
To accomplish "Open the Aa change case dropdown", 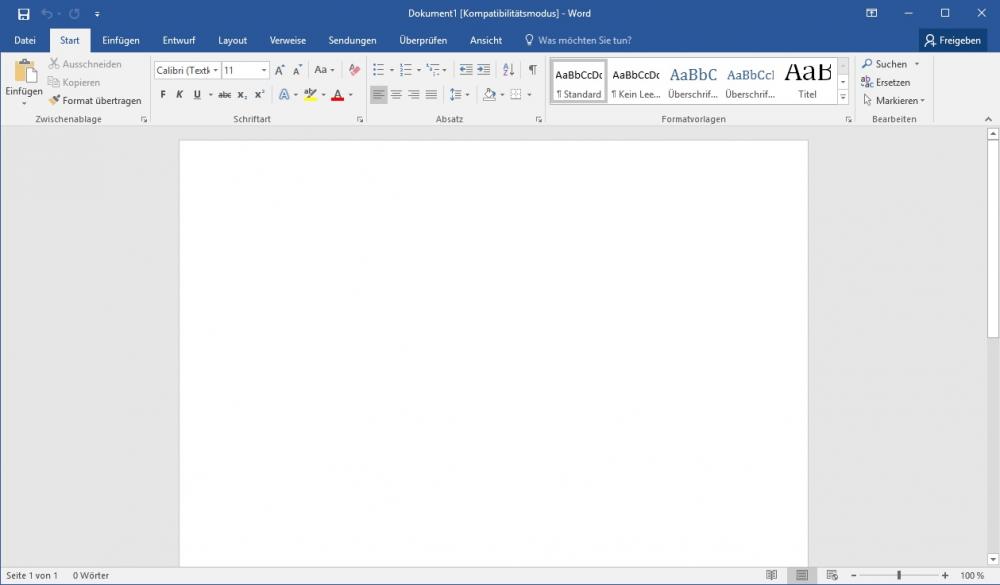I will click(324, 70).
